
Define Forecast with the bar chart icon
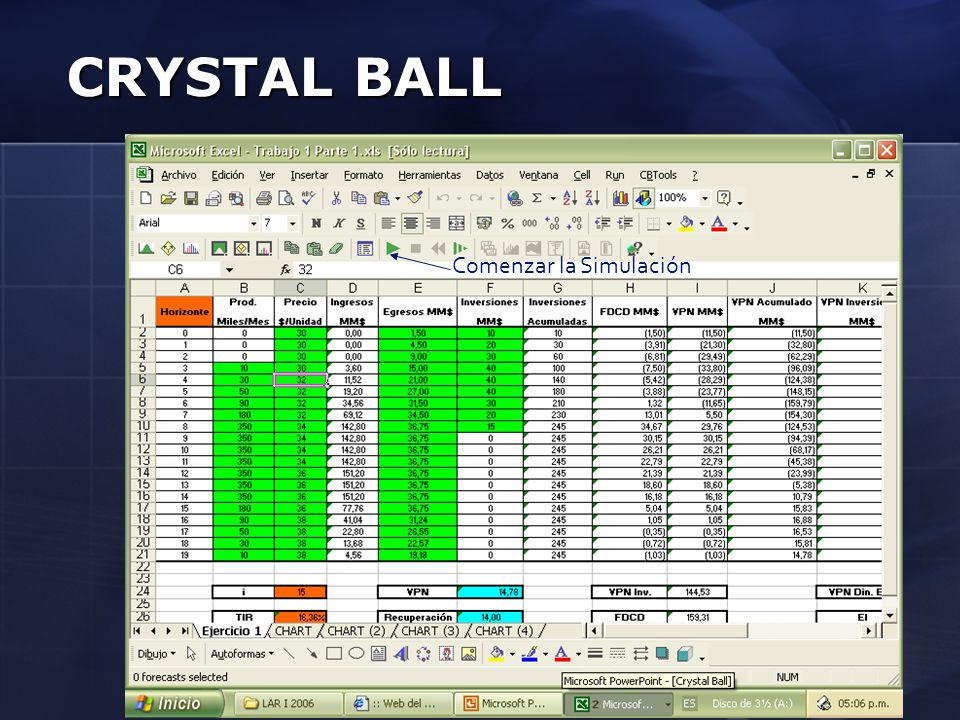190,249
